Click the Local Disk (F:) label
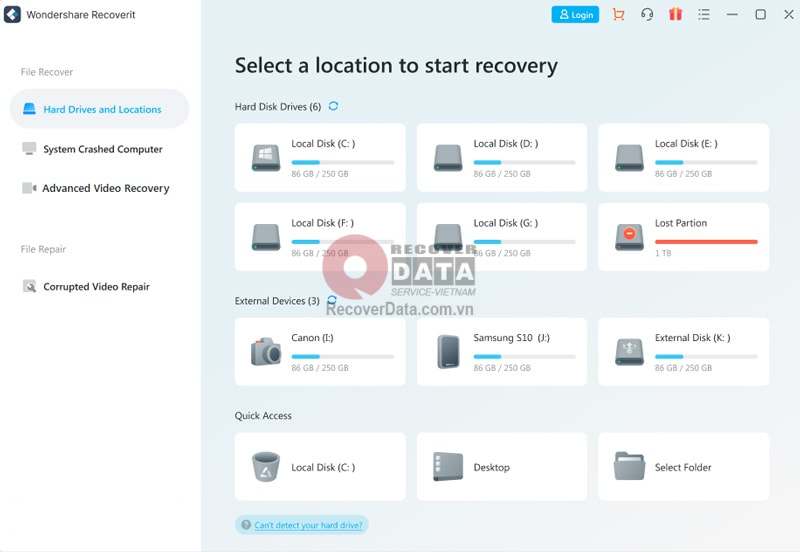This screenshot has height=552, width=800. coord(322,223)
